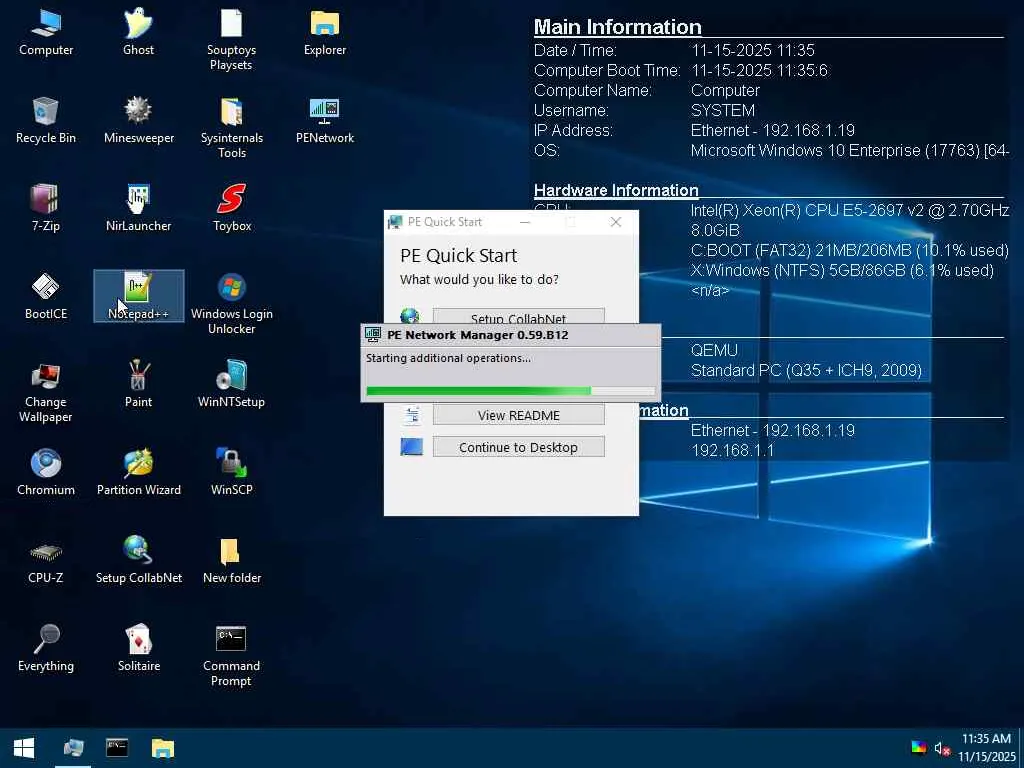
Task: Open the WinNTSetup icon
Action: [x=231, y=385]
